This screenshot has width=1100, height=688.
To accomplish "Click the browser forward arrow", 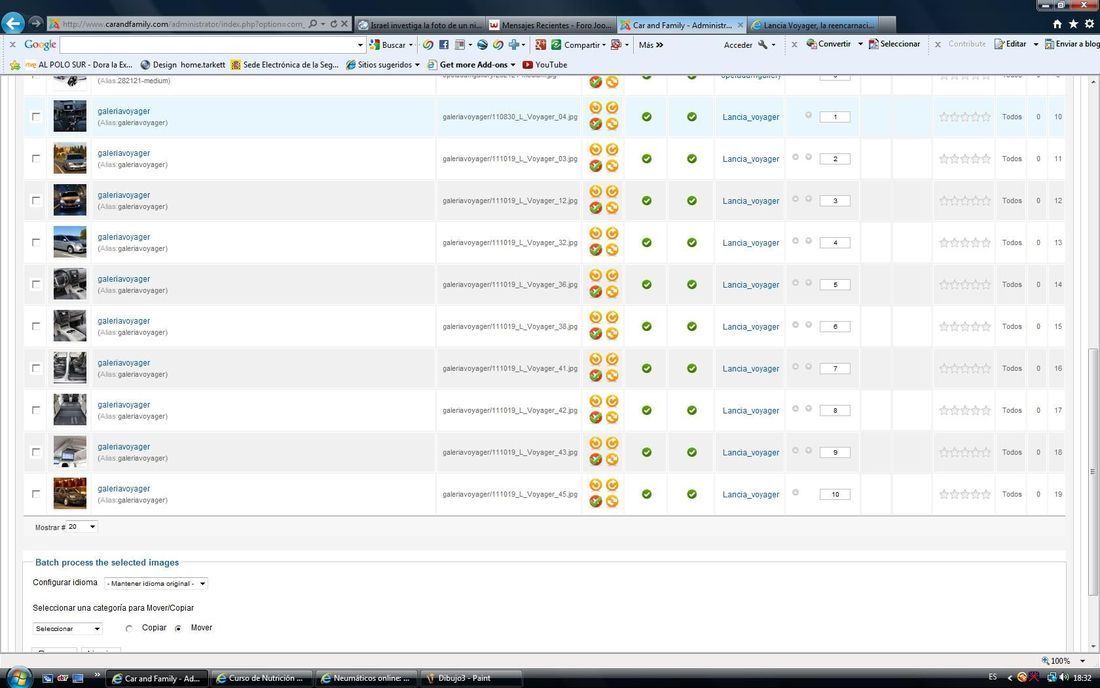I will [35, 23].
